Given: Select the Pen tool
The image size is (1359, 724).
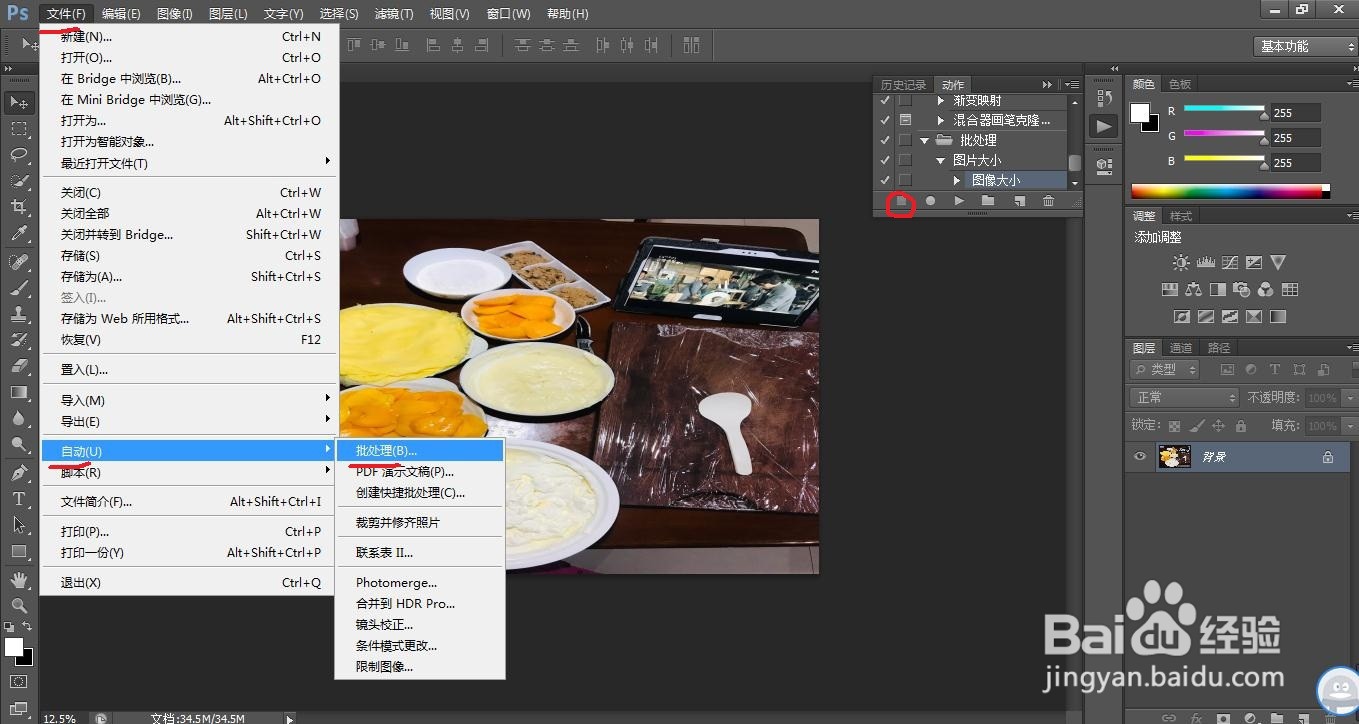Looking at the screenshot, I should [x=19, y=473].
